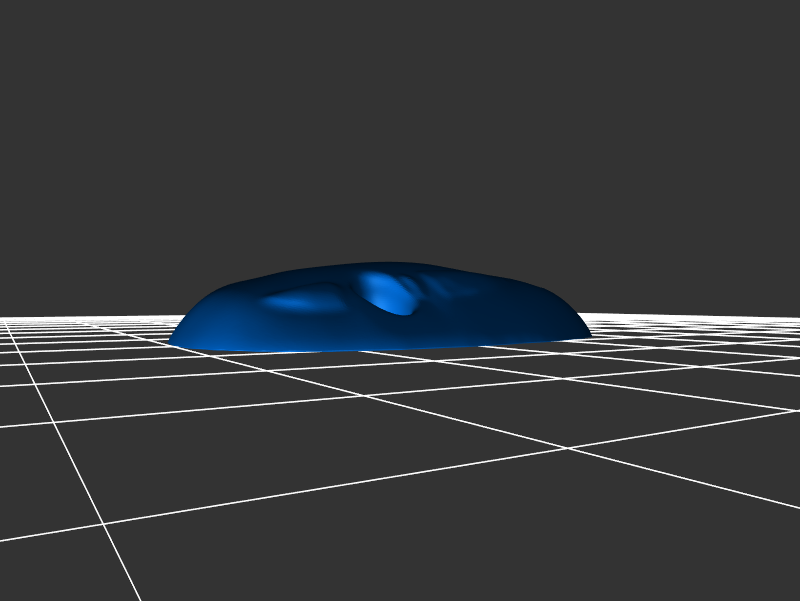Click the grid intersection at lower right
Viewport: 800px width, 601px height.
[568, 448]
